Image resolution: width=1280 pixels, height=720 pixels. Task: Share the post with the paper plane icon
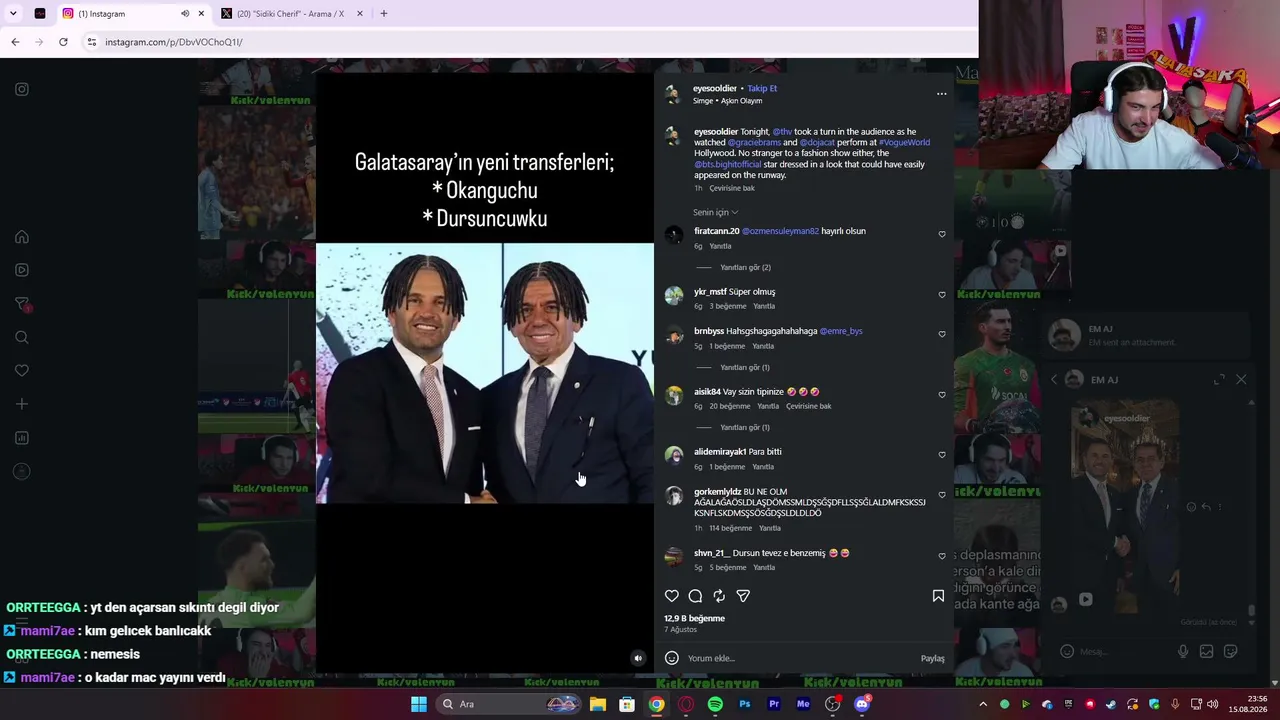click(743, 596)
